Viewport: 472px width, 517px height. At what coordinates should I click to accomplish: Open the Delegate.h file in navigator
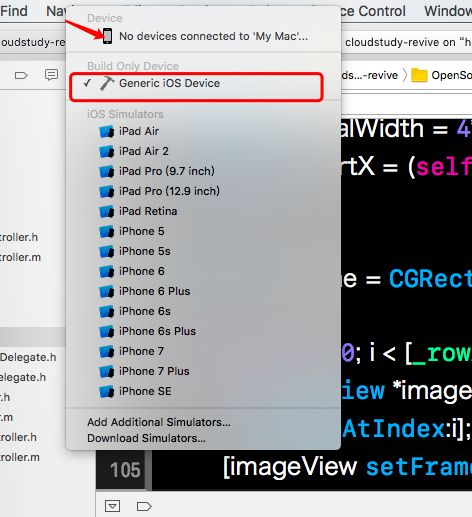point(28,357)
